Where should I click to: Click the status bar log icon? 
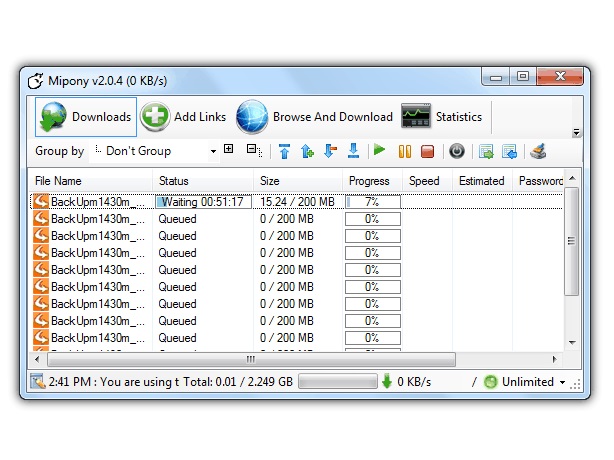point(38,381)
